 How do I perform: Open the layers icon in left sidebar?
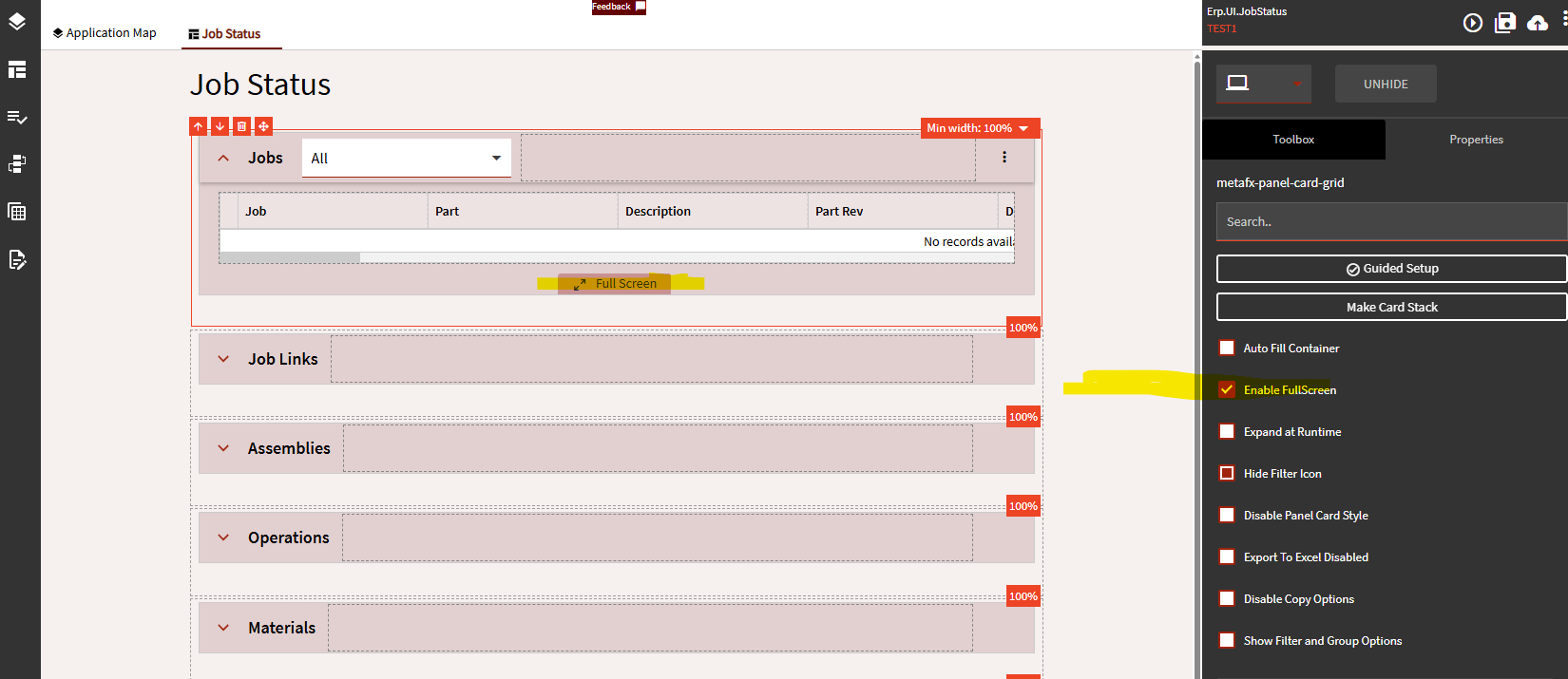(x=17, y=21)
